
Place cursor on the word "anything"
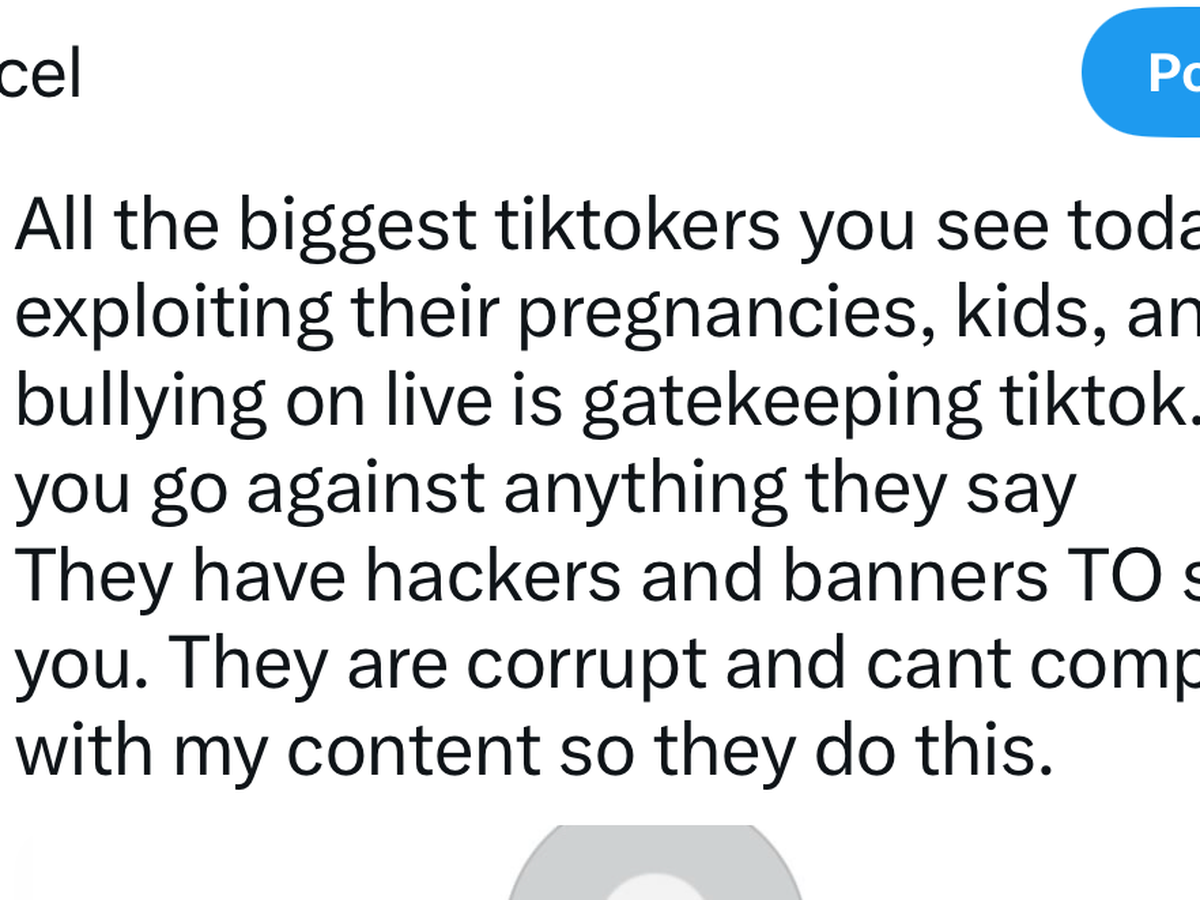coord(646,490)
